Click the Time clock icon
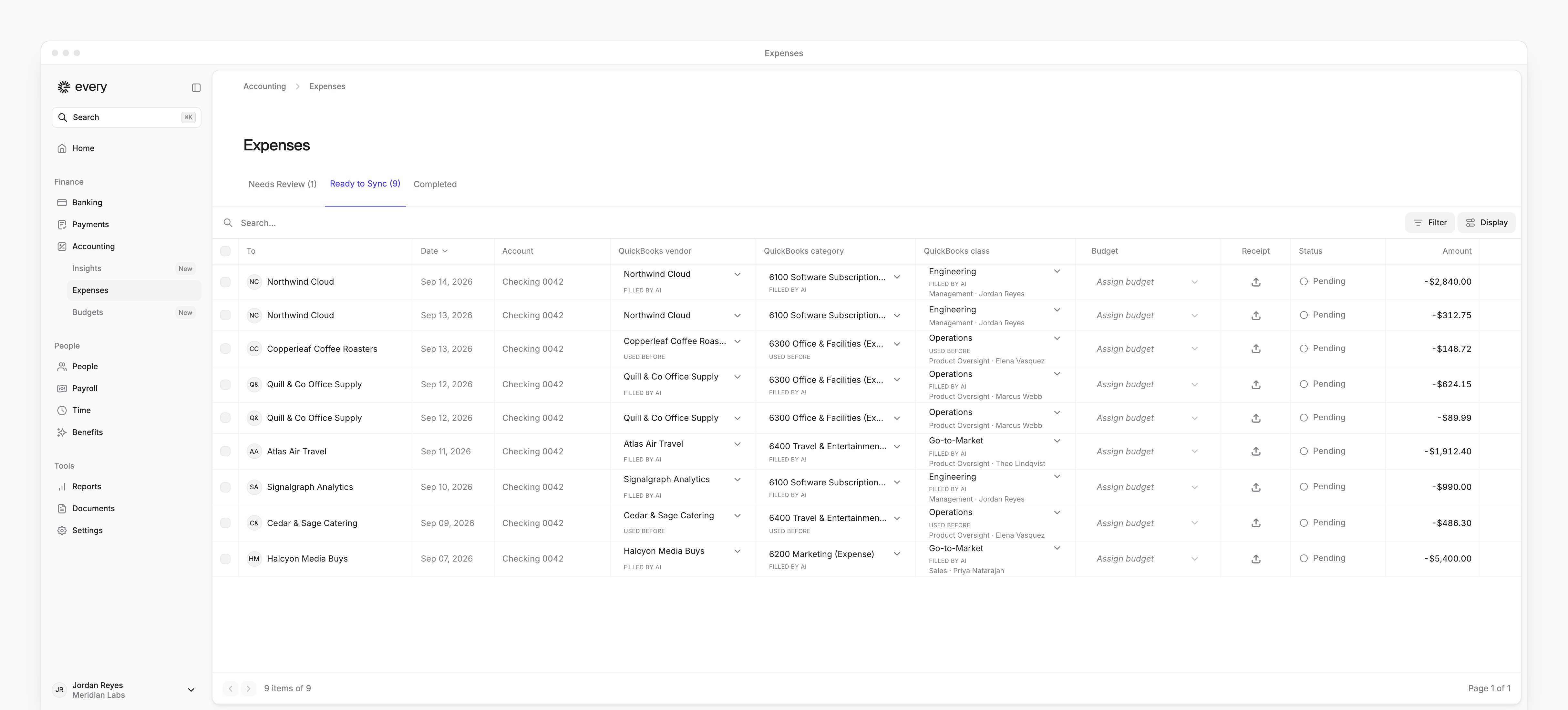Viewport: 1568px width, 710px height. (x=62, y=410)
